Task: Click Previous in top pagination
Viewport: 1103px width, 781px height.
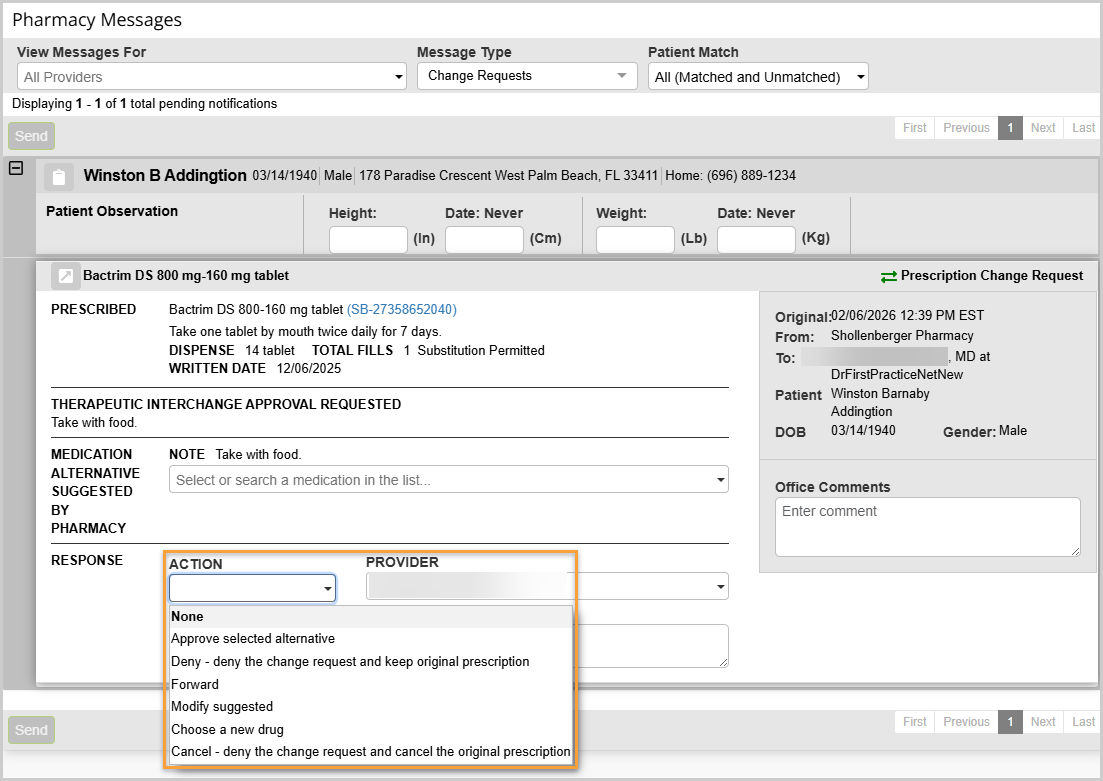Action: 966,127
